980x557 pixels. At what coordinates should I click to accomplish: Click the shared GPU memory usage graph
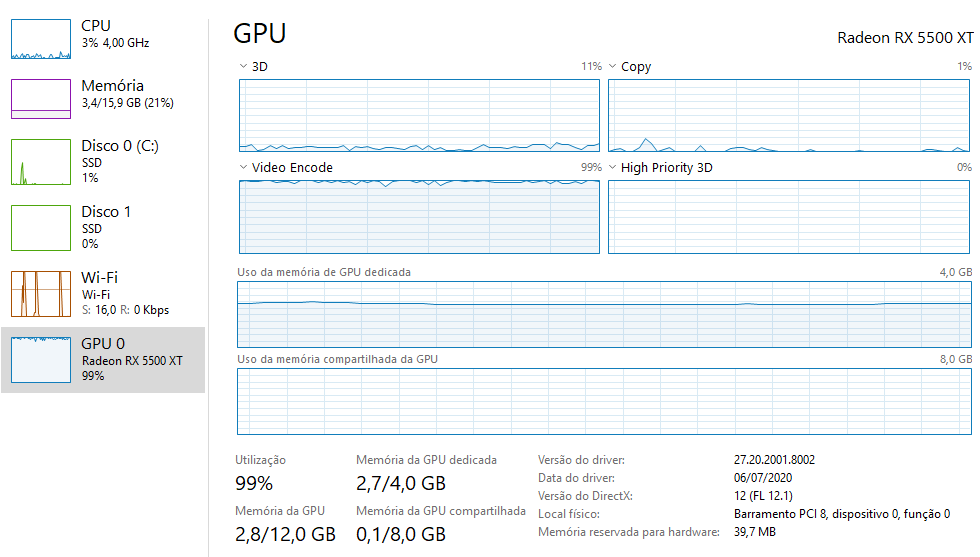click(x=604, y=401)
